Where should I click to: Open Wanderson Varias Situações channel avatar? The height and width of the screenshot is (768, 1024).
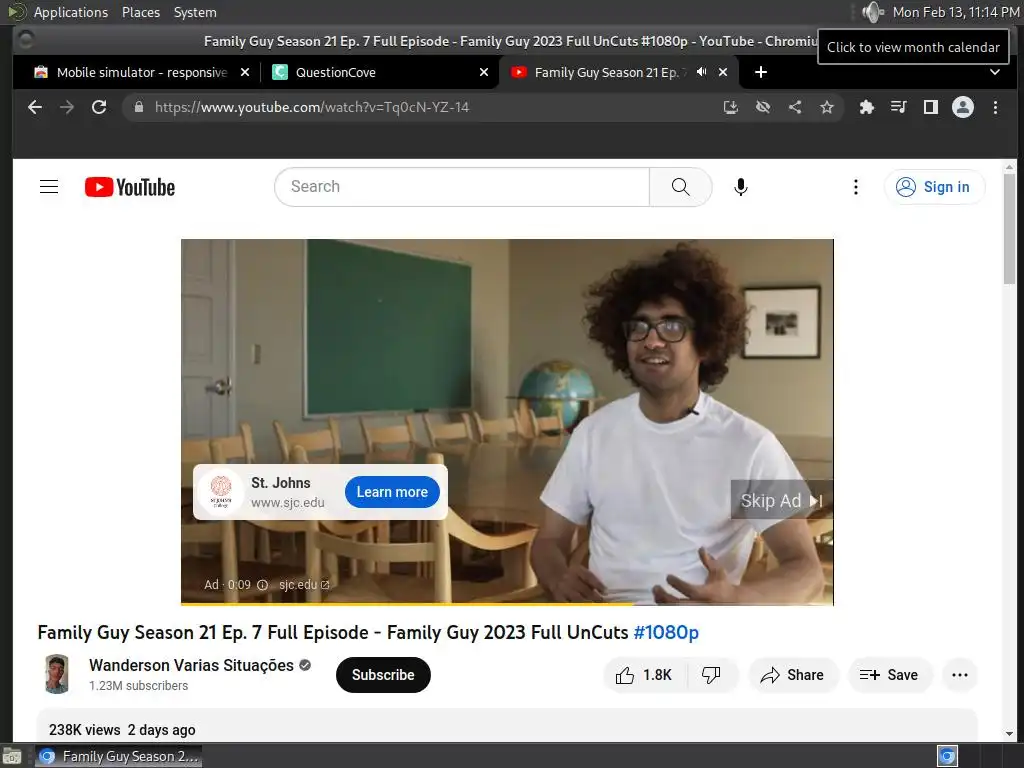point(57,674)
